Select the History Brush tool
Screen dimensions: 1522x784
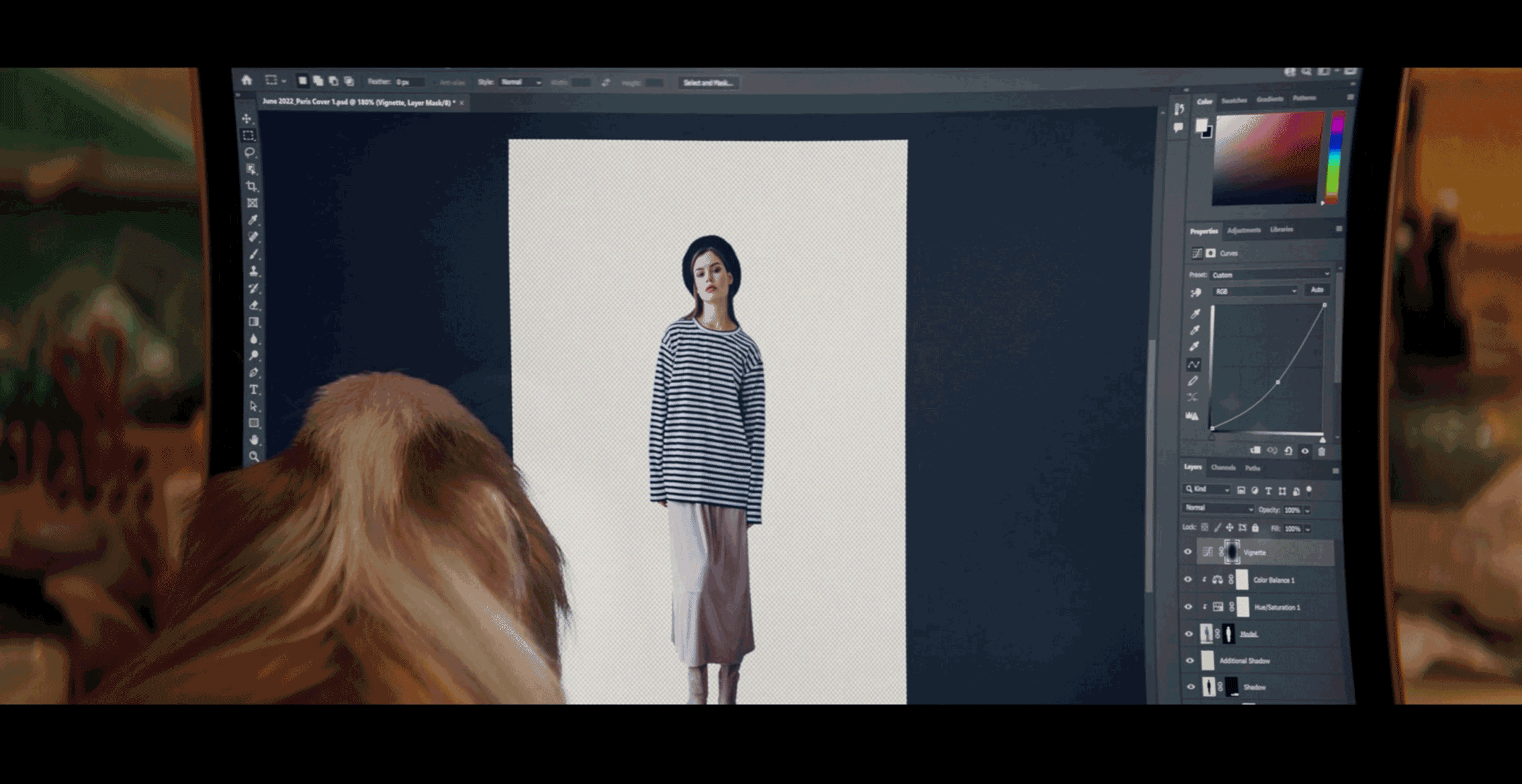(253, 288)
